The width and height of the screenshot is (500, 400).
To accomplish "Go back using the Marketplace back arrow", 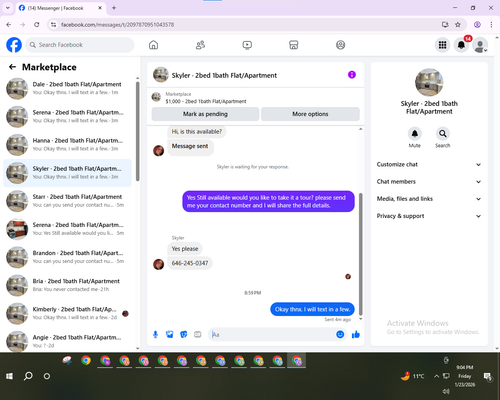I will click(12, 67).
